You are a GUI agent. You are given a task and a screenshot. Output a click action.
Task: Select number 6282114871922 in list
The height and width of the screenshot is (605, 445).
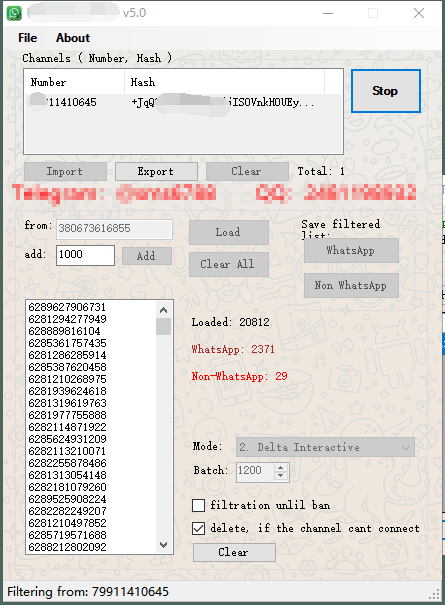coord(67,427)
